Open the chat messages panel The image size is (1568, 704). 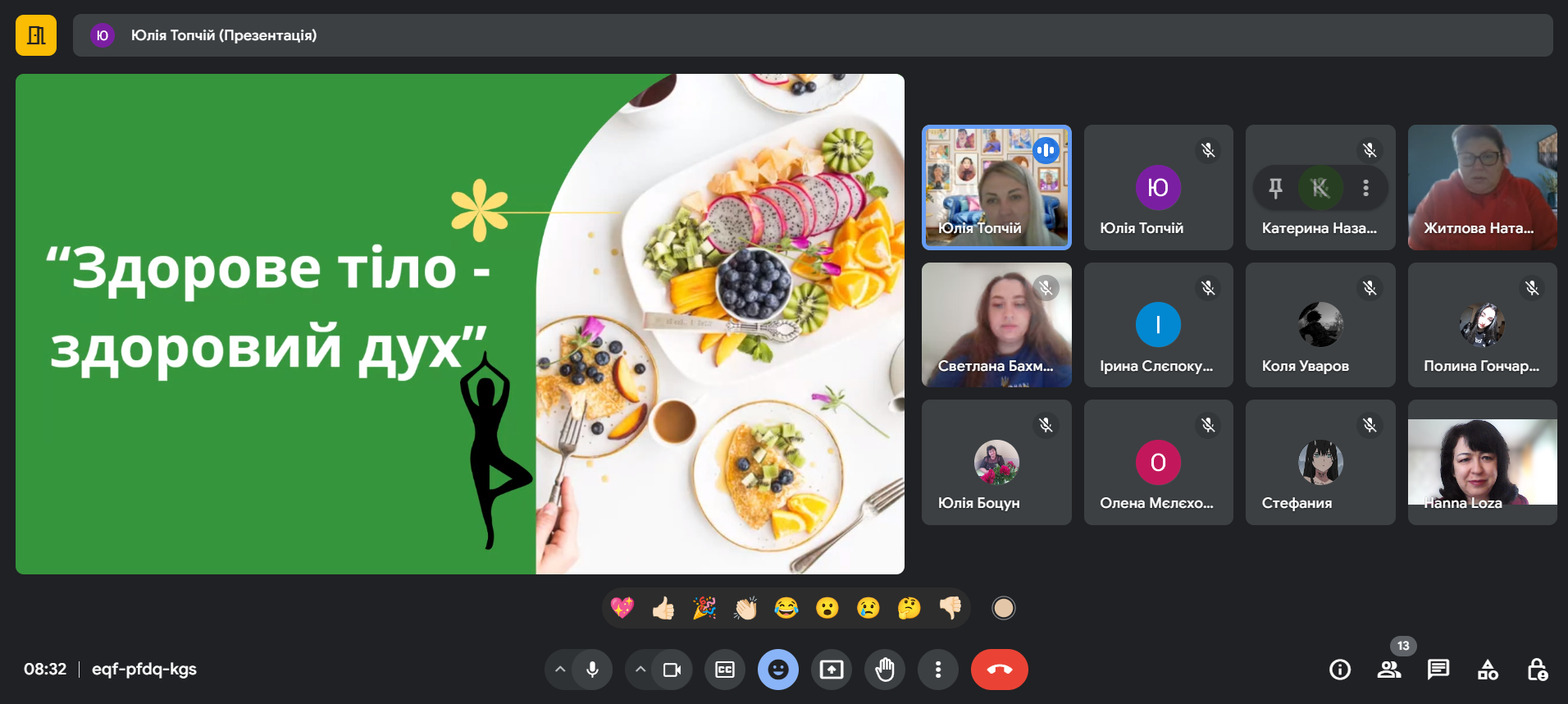[1438, 670]
